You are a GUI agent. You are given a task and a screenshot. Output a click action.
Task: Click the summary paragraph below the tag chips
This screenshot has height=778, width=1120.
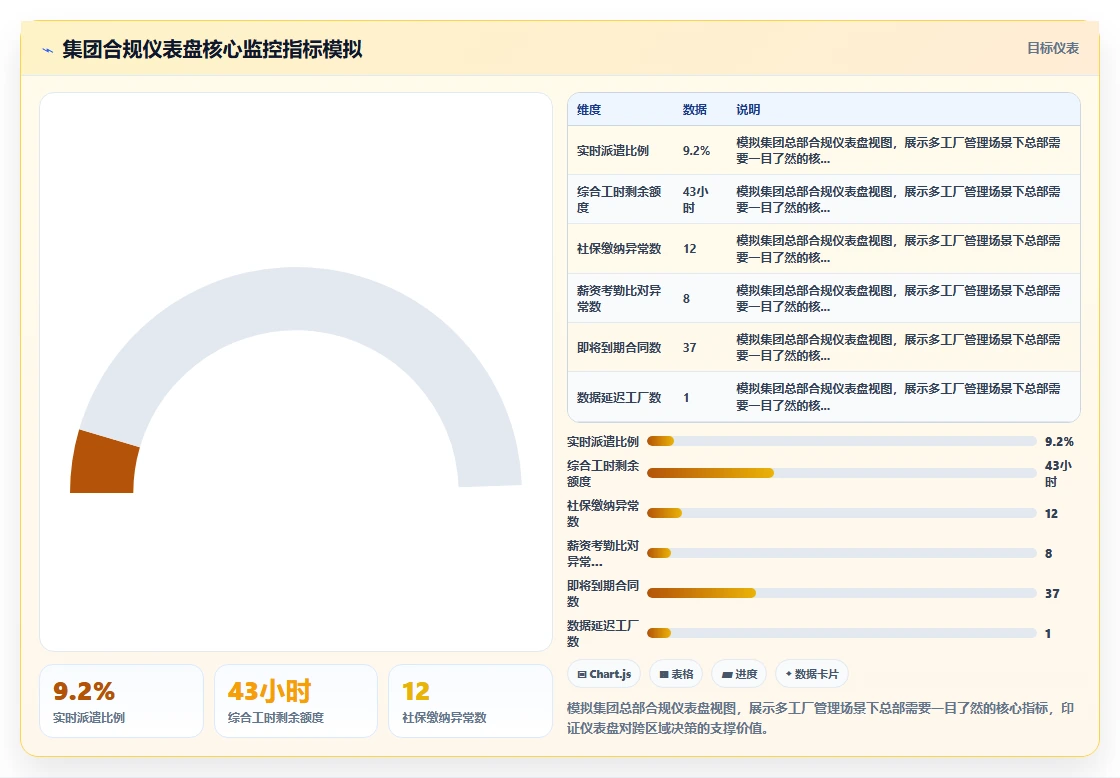point(821,718)
